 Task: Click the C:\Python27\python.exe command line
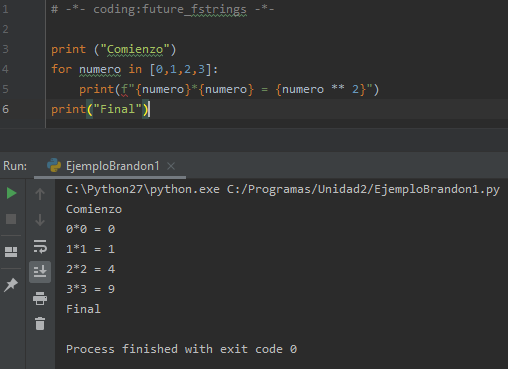click(283, 189)
